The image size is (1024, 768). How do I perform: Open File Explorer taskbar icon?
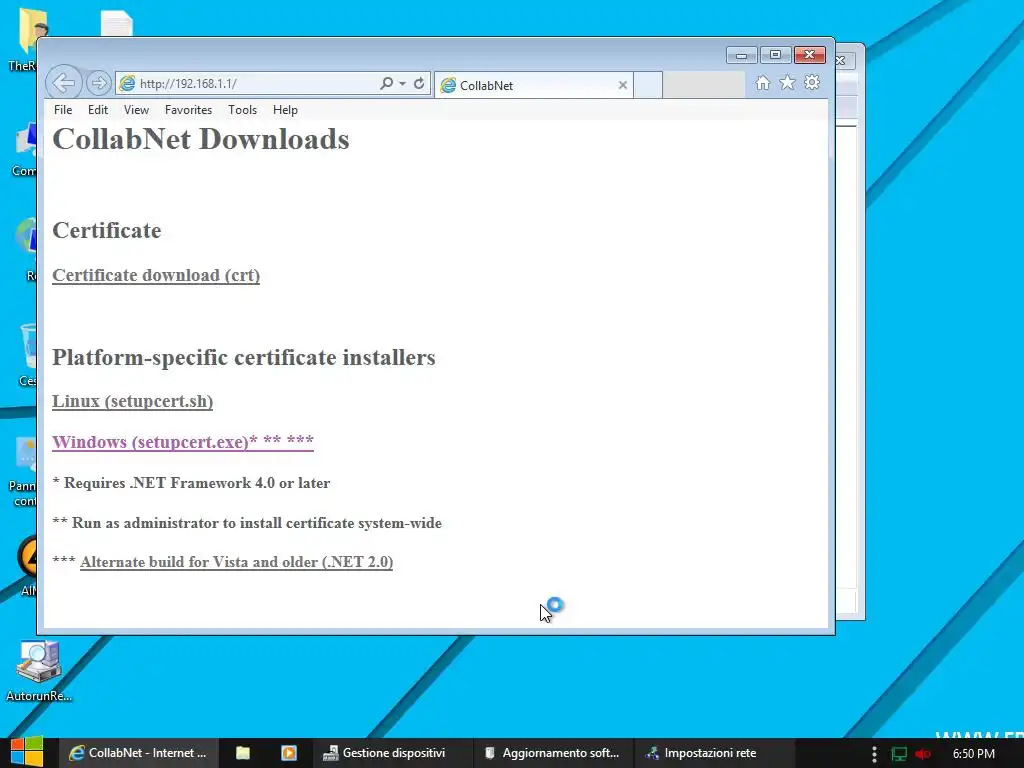243,753
